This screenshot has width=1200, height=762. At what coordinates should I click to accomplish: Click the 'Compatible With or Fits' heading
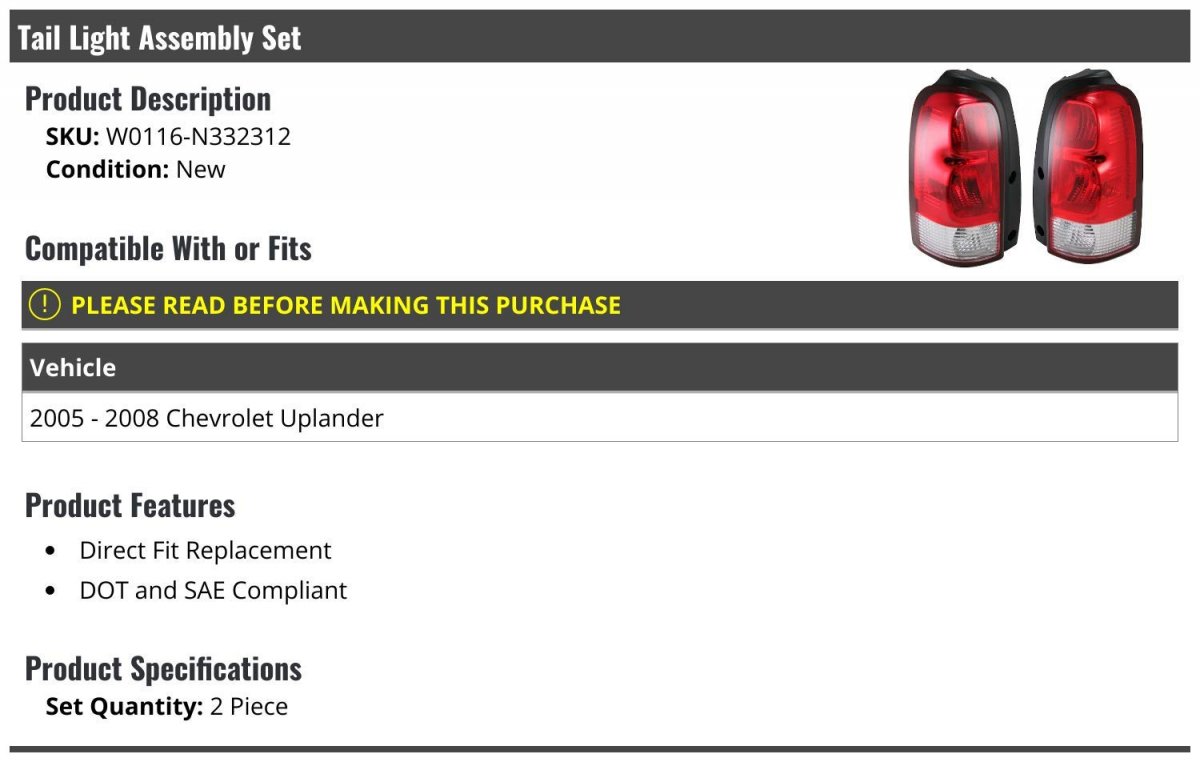(x=168, y=248)
